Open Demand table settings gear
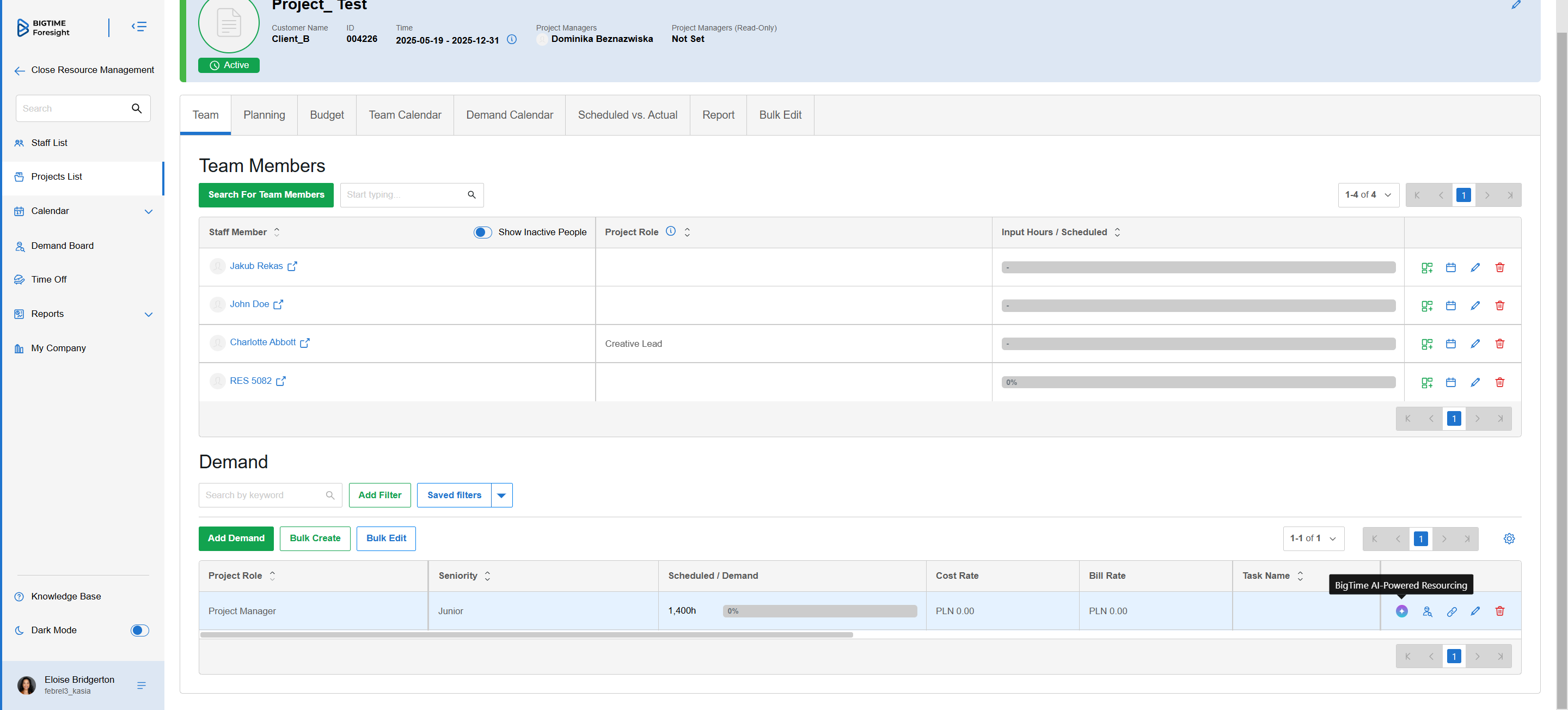 pos(1510,539)
